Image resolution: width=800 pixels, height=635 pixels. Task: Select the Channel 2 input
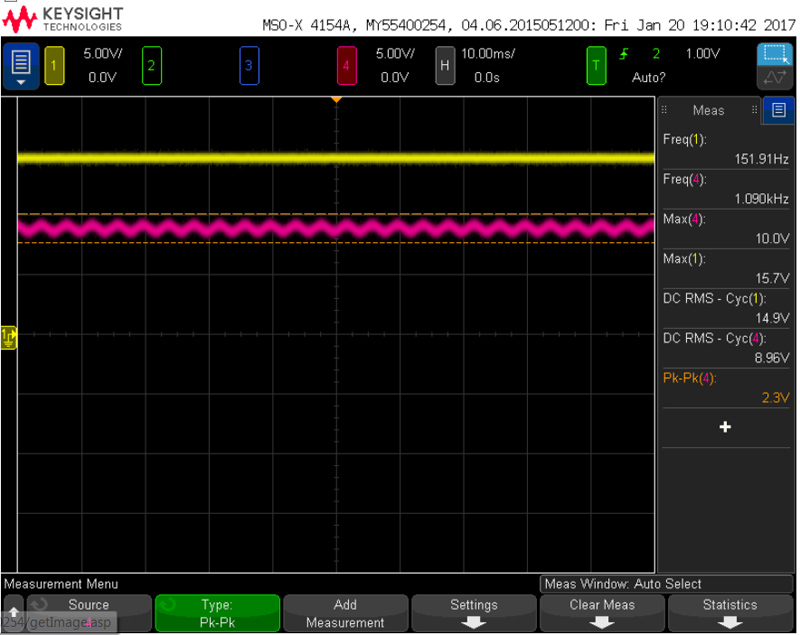[x=152, y=63]
